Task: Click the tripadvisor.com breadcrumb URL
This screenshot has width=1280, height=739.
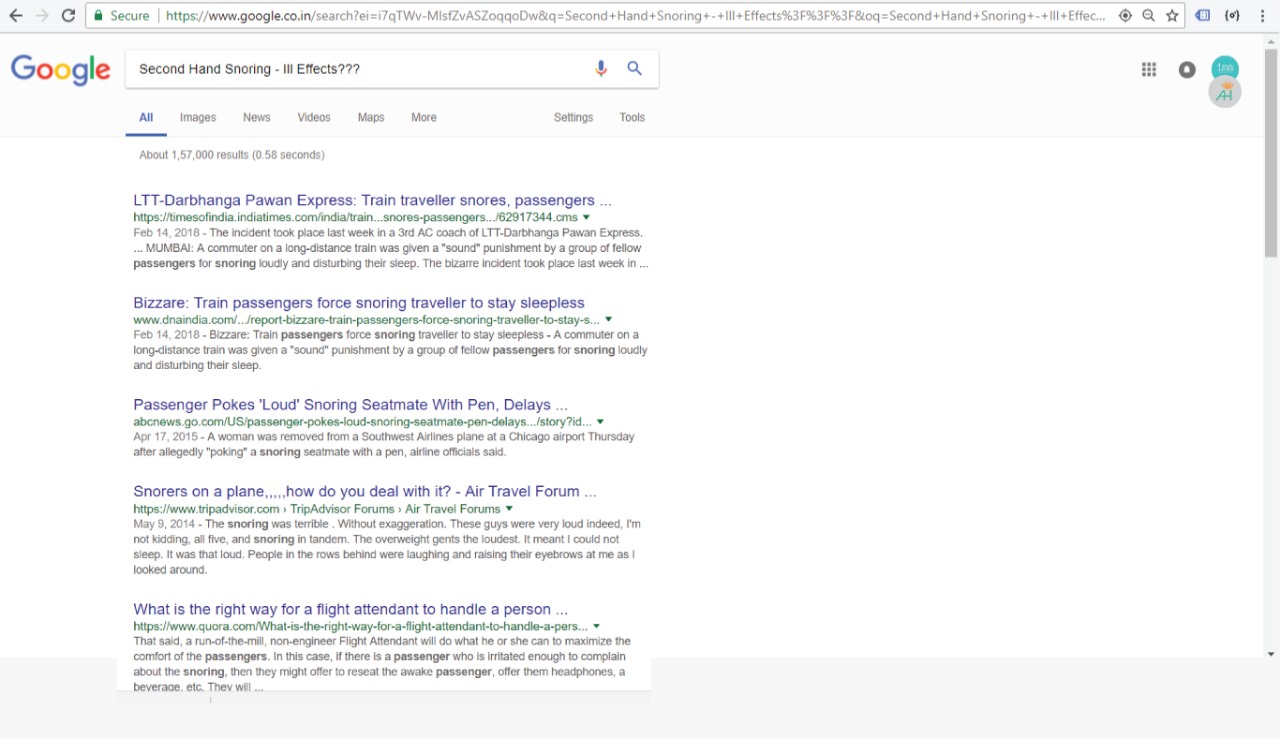Action: 317,509
